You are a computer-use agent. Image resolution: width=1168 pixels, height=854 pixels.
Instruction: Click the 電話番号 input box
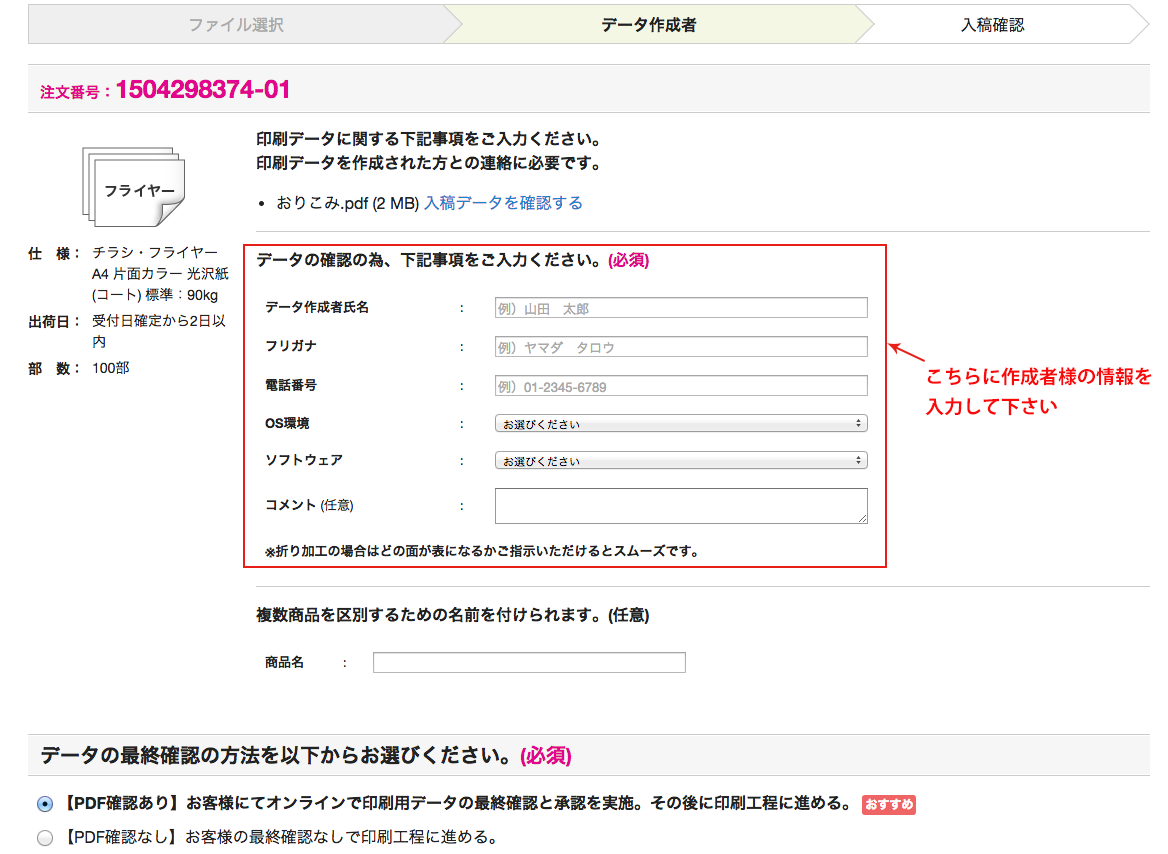[681, 386]
